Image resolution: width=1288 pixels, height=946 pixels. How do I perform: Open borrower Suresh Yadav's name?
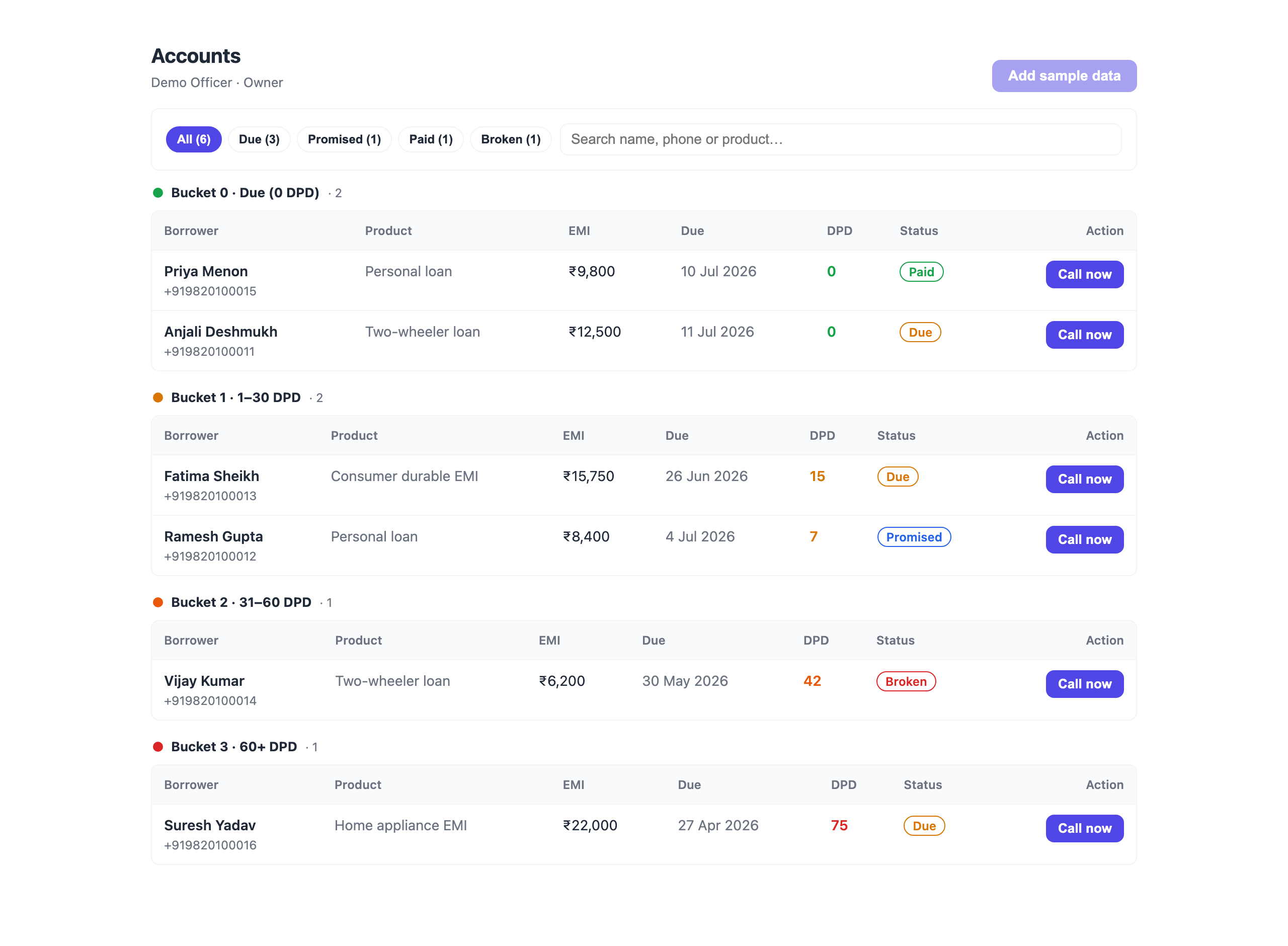(209, 825)
